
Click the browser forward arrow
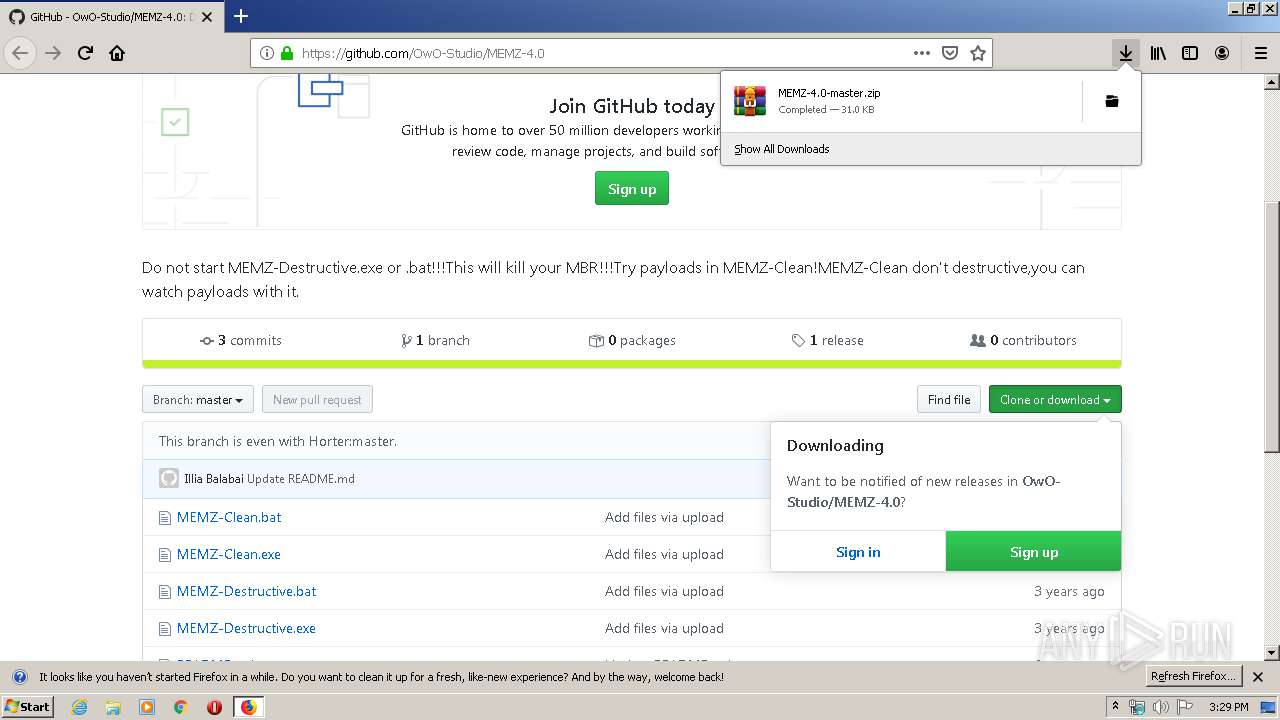[53, 53]
